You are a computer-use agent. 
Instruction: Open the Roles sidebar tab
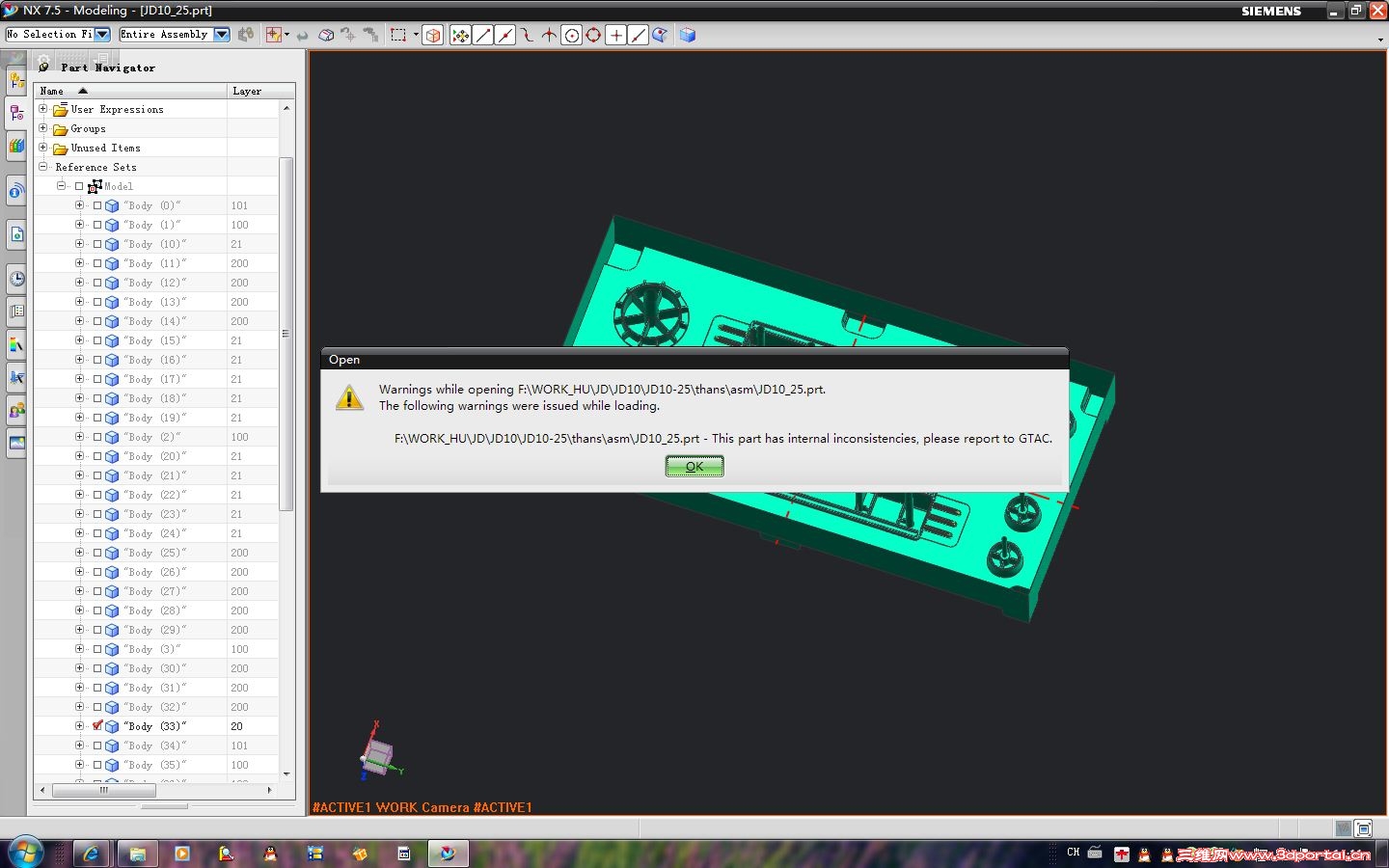coord(16,411)
